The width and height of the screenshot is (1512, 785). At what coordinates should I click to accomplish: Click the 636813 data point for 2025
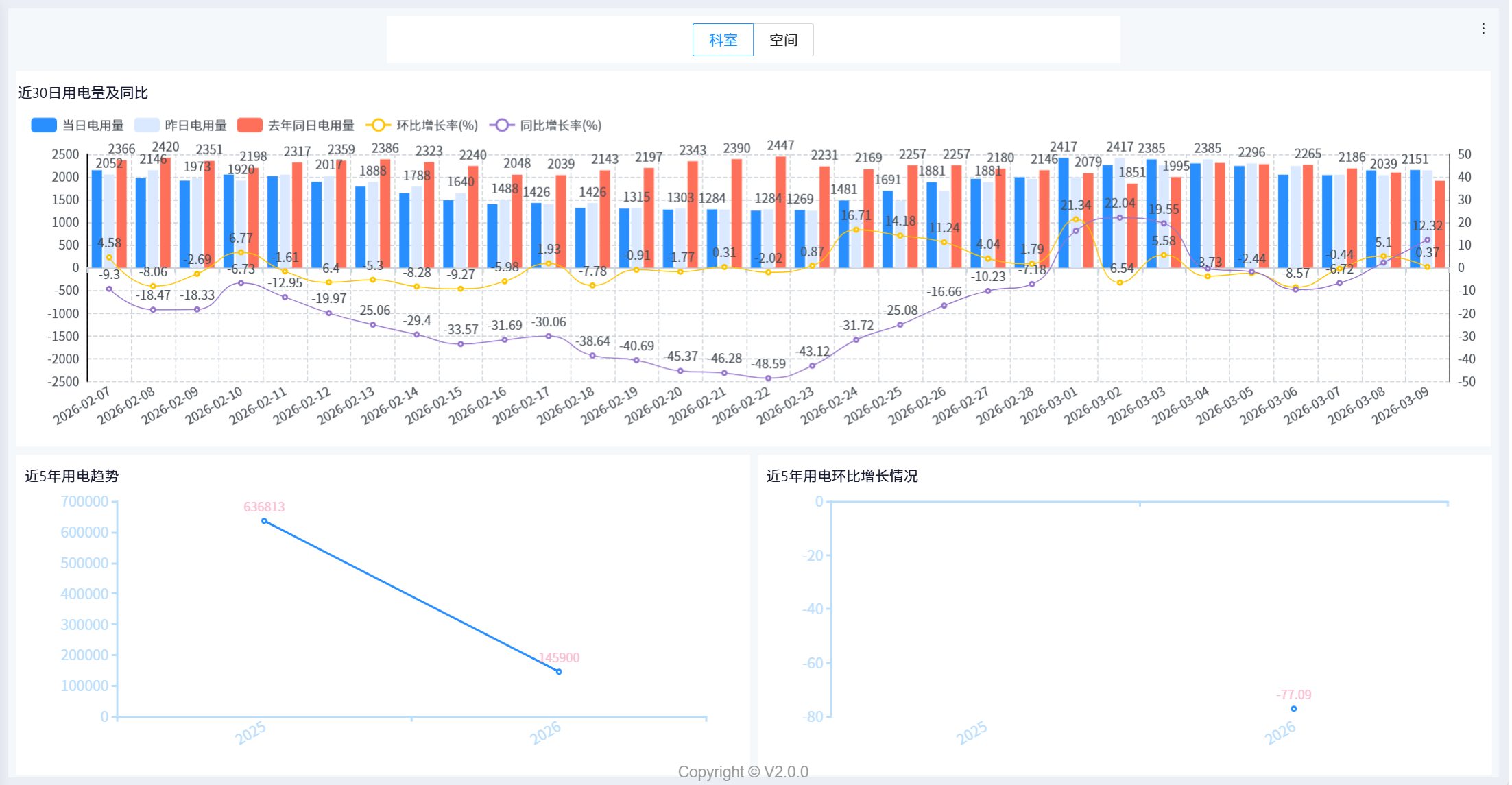264,521
